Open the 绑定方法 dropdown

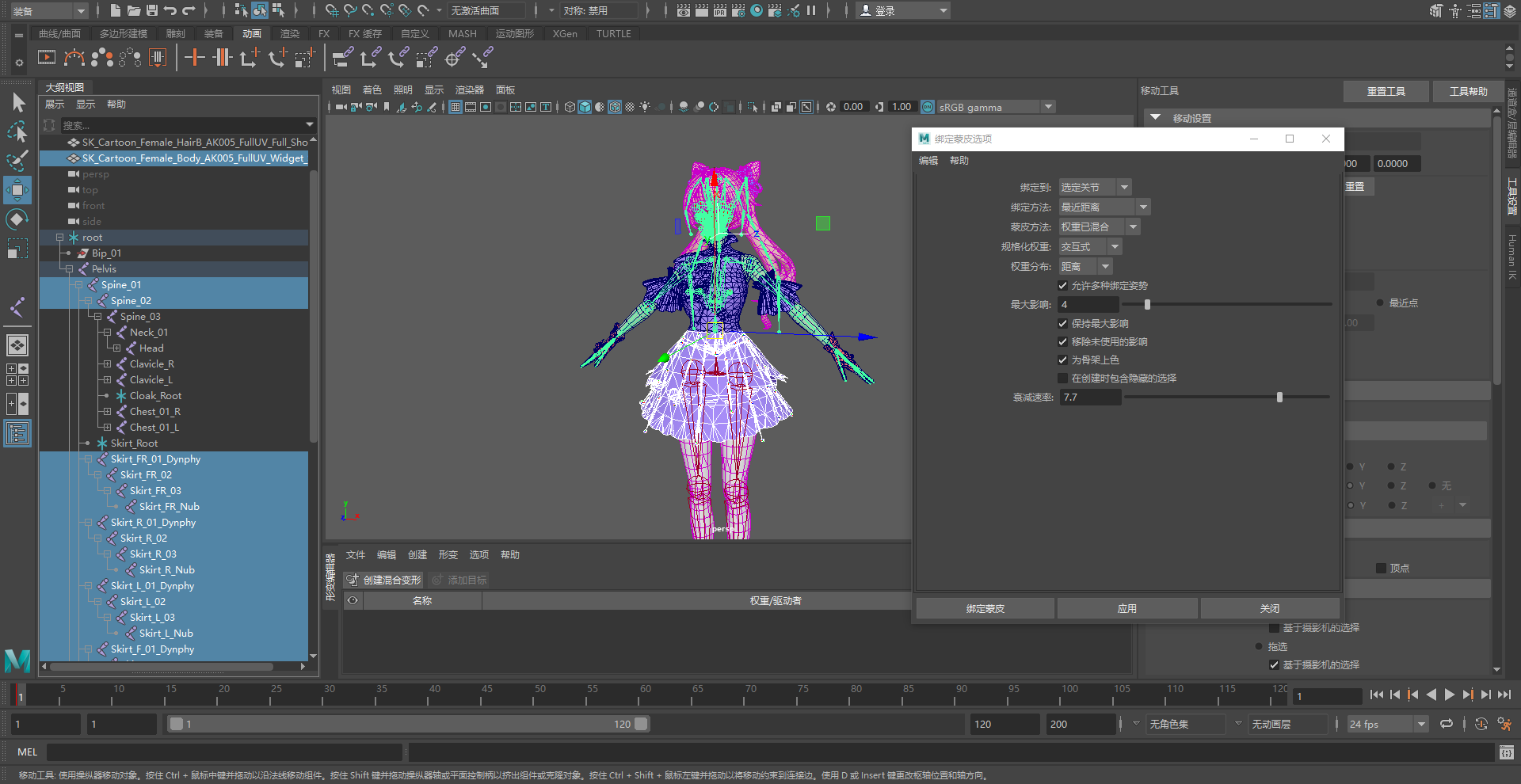point(1104,207)
